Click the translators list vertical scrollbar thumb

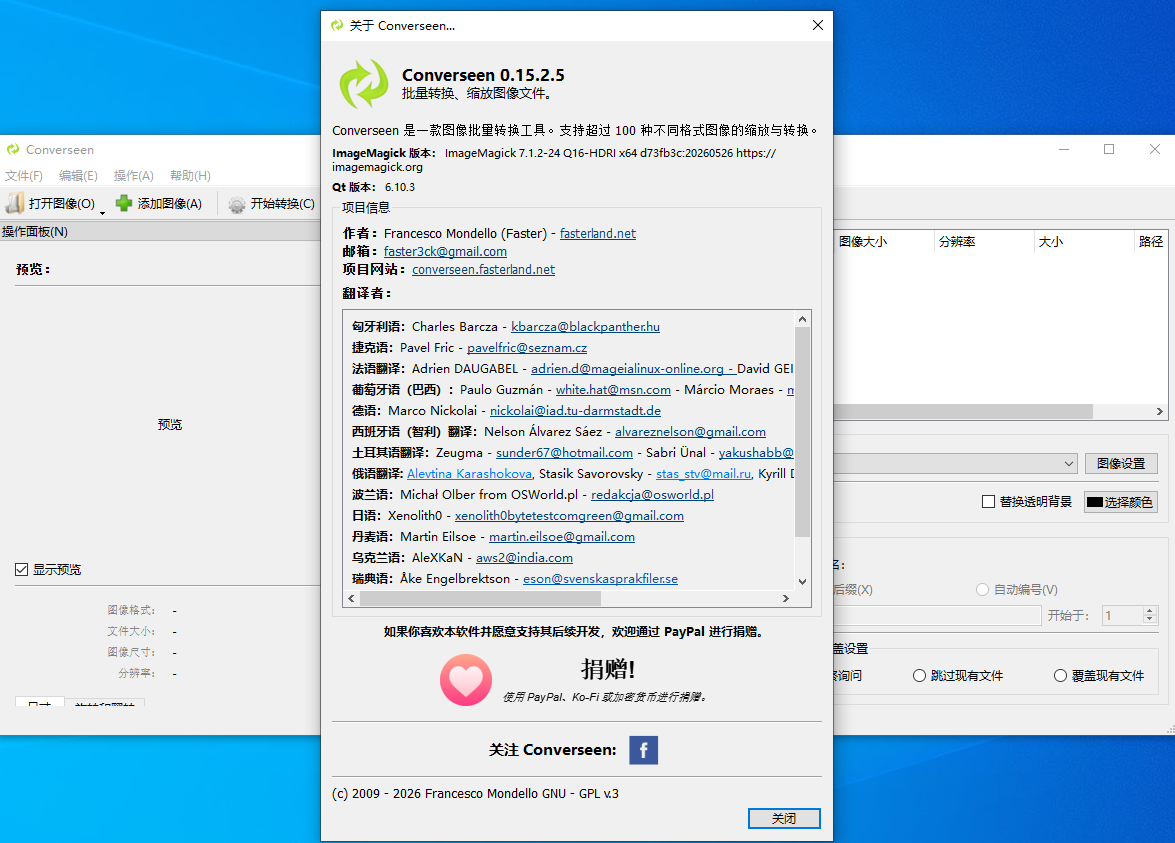[802, 432]
